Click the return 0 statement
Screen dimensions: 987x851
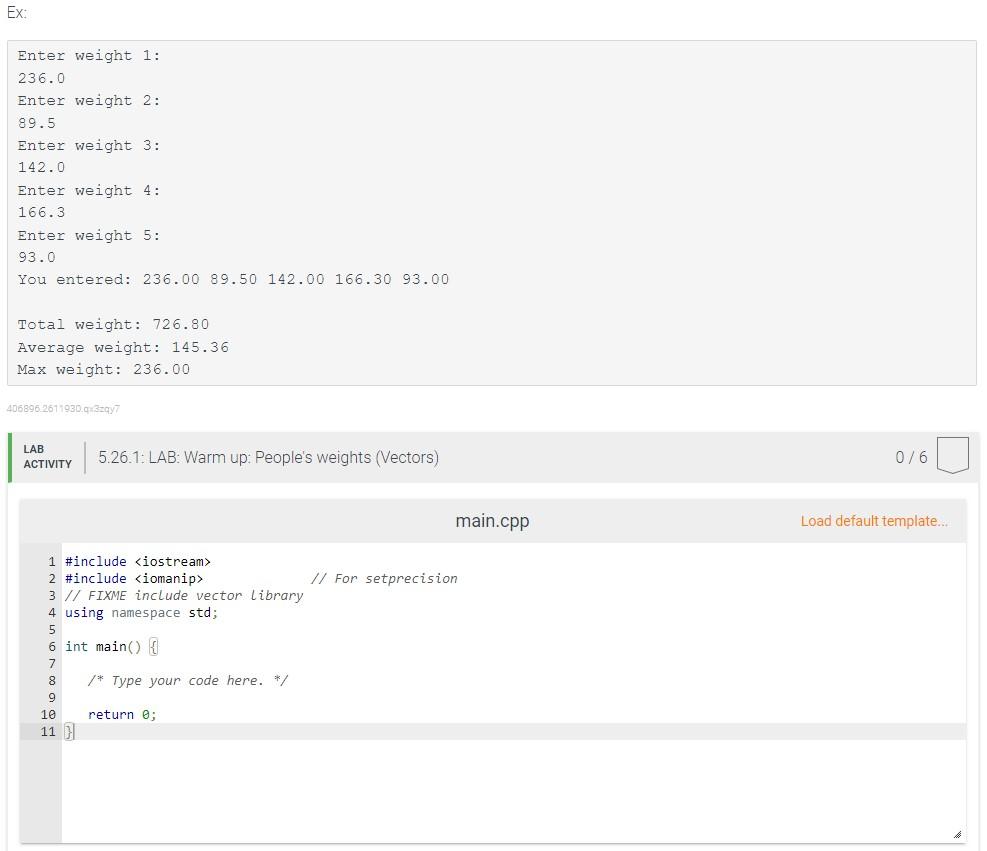[x=121, y=714]
